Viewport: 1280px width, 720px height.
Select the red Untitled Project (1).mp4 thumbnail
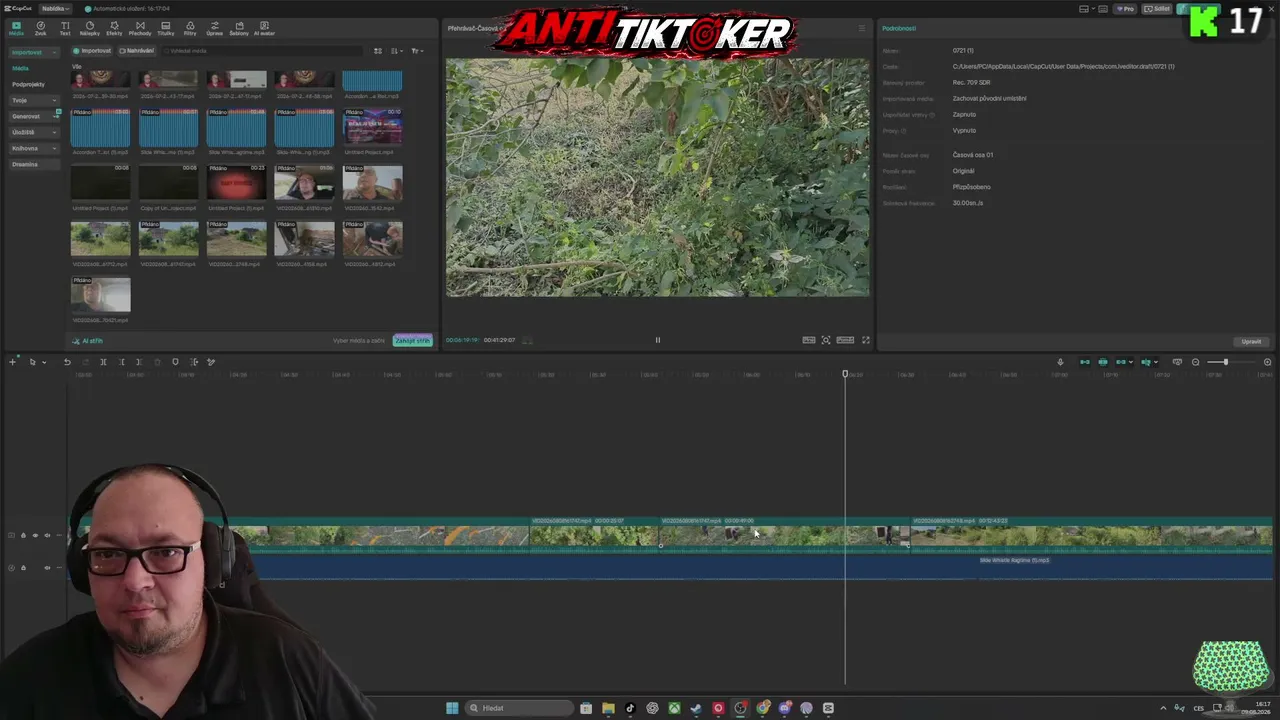click(x=236, y=183)
